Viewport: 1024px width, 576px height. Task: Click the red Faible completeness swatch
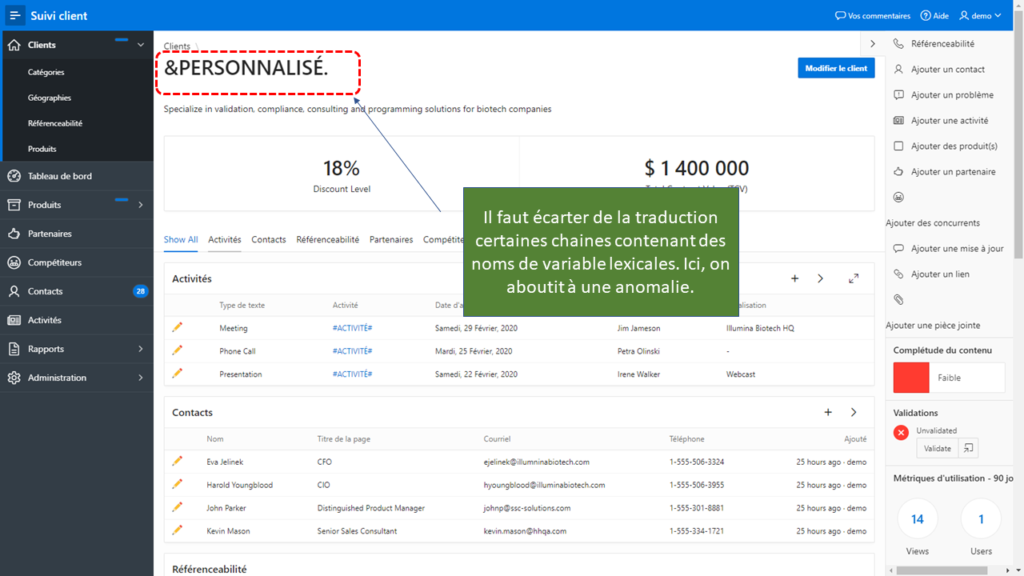point(911,377)
